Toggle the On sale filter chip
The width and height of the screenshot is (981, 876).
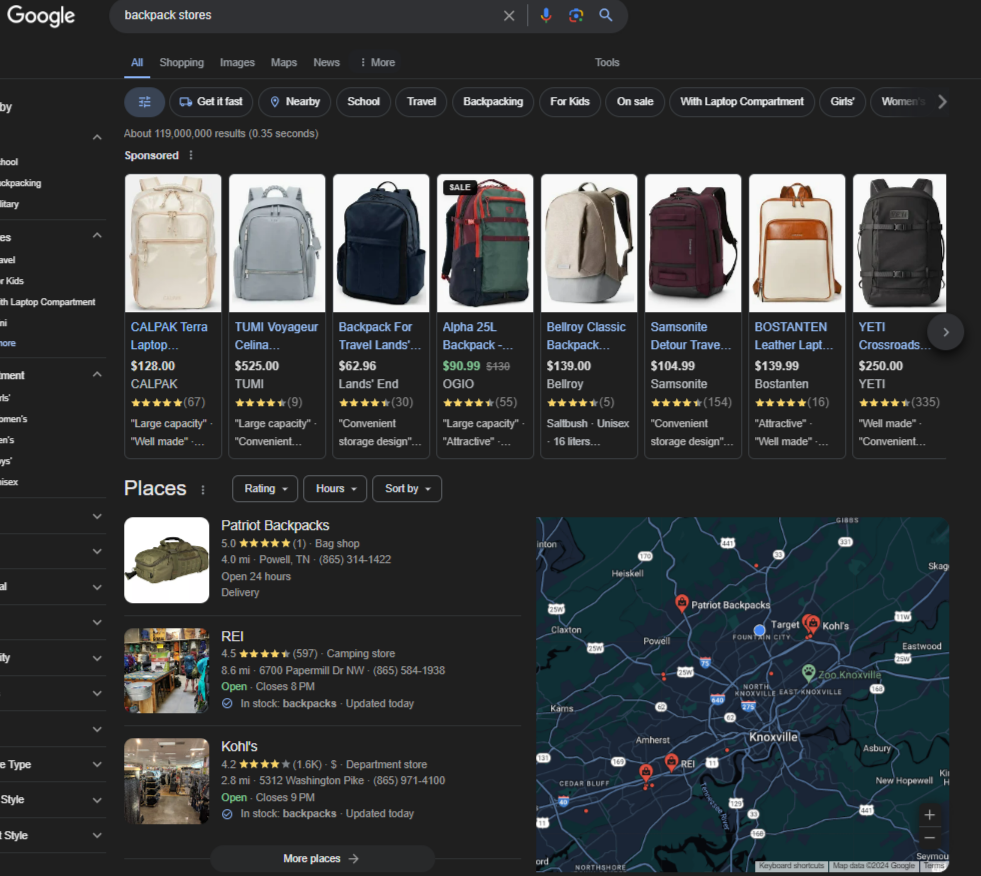pos(635,102)
